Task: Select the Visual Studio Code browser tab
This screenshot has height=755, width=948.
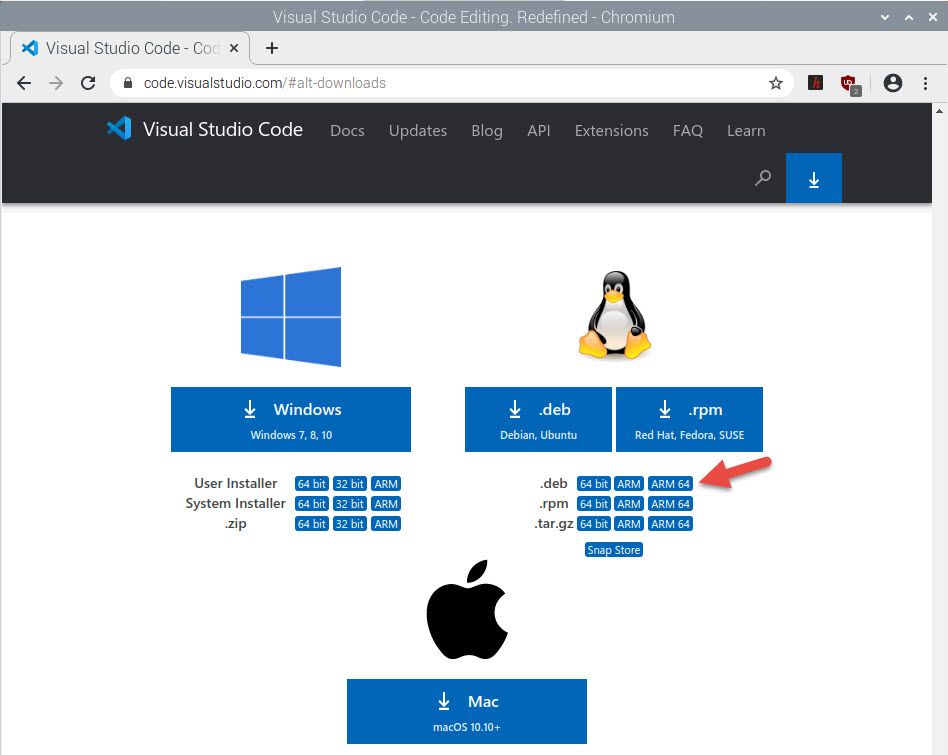Action: (x=130, y=48)
